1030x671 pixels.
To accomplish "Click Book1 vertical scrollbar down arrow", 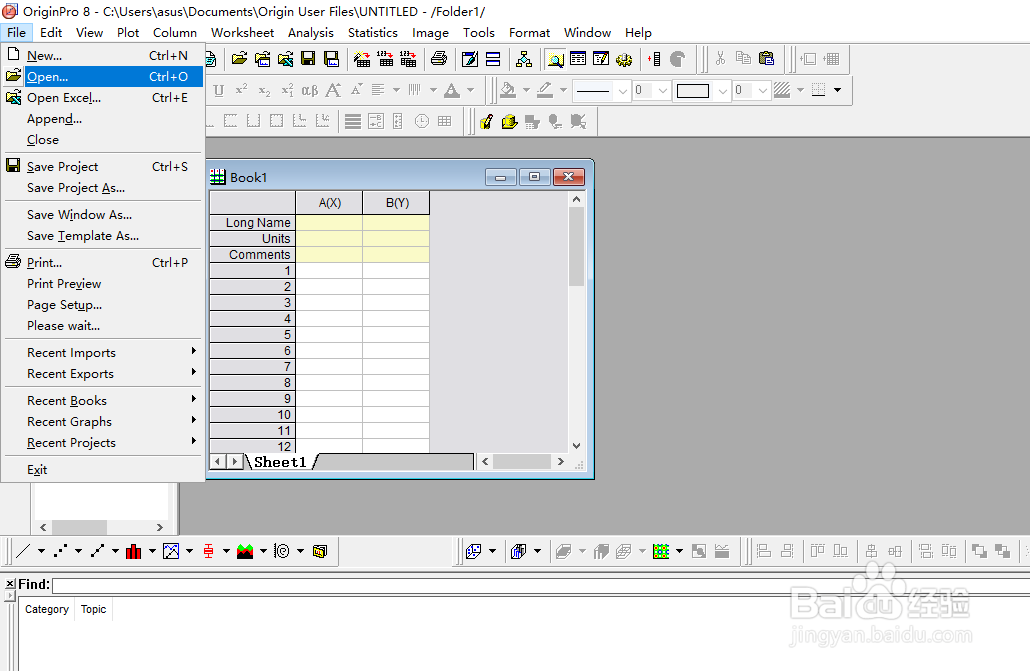I will (576, 446).
